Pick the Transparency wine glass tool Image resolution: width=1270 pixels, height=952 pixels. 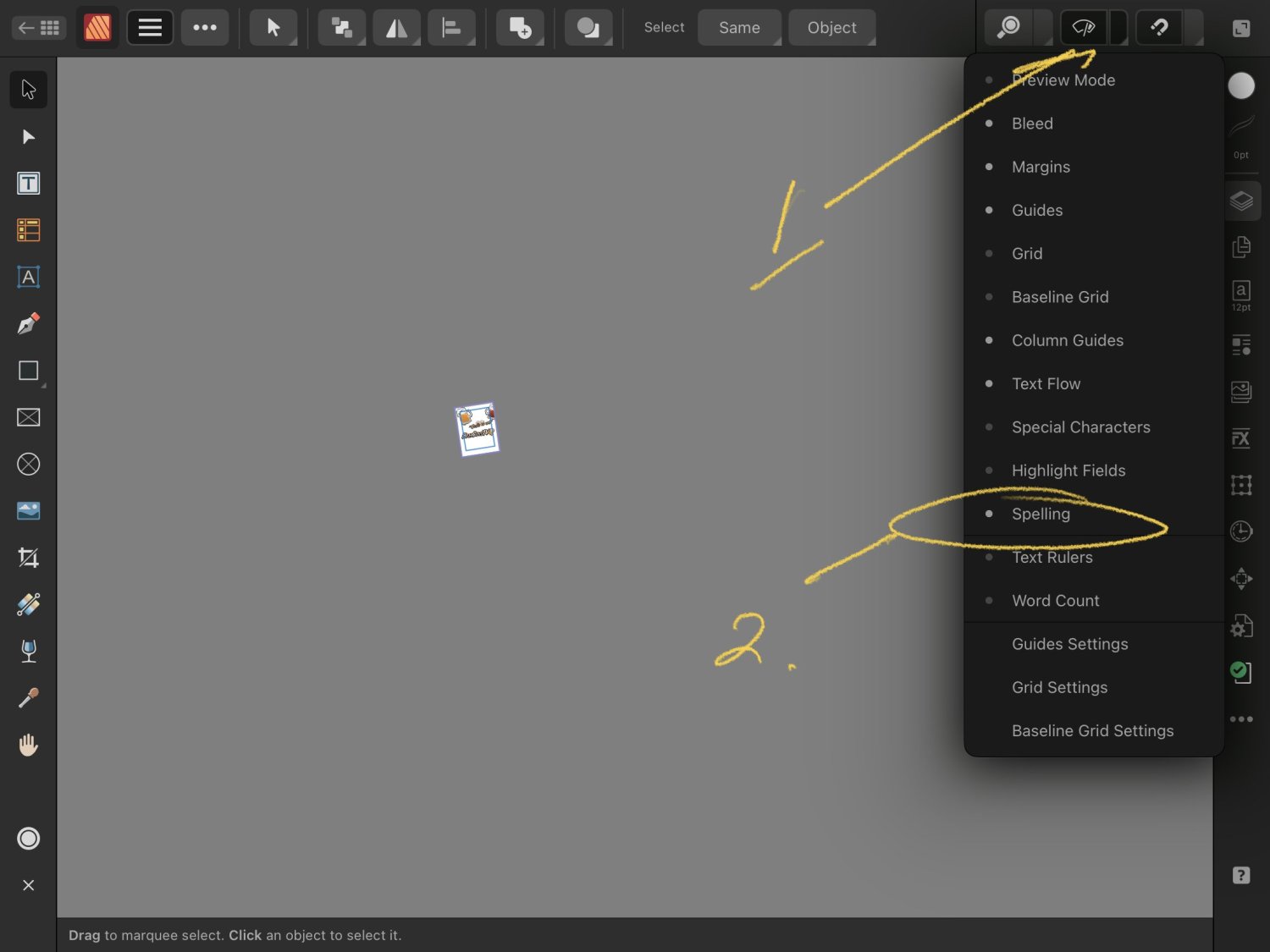28,651
